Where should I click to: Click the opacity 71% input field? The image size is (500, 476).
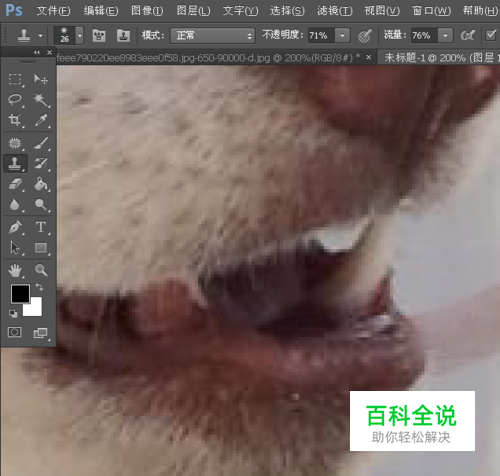click(x=321, y=35)
